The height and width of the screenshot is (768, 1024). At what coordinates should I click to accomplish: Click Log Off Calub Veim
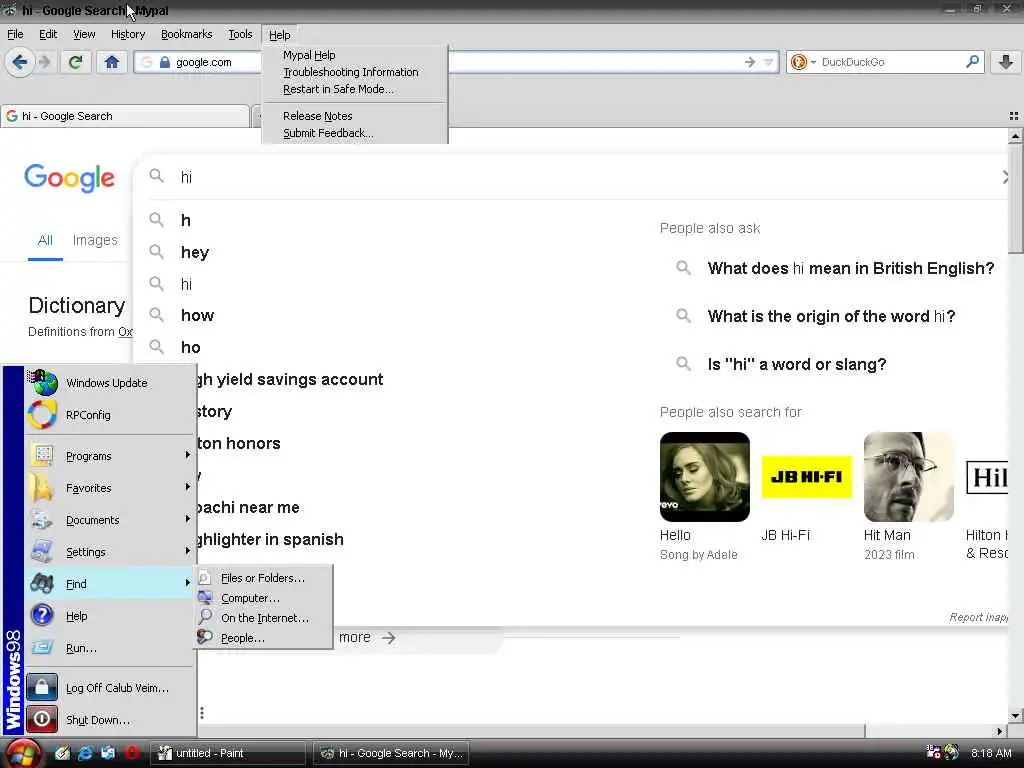point(110,688)
